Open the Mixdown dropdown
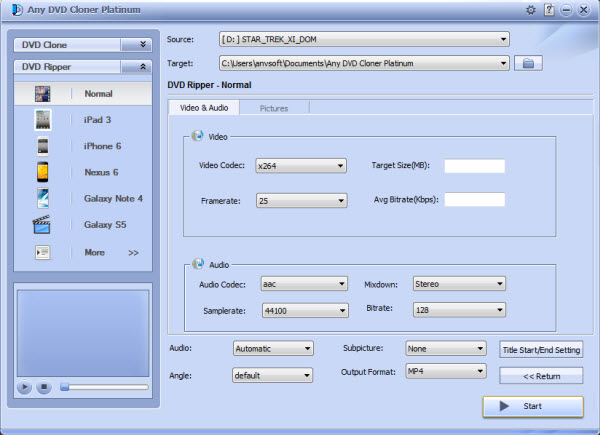The image size is (600, 435). pos(459,284)
